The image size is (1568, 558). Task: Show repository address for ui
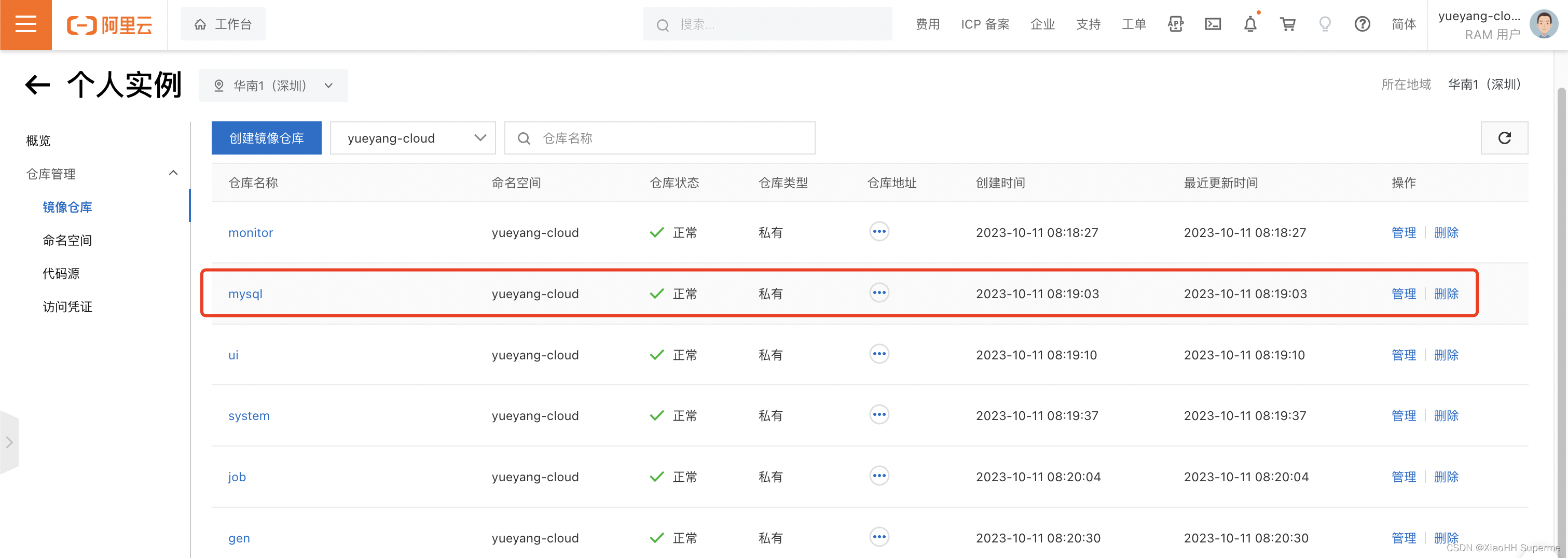879,354
